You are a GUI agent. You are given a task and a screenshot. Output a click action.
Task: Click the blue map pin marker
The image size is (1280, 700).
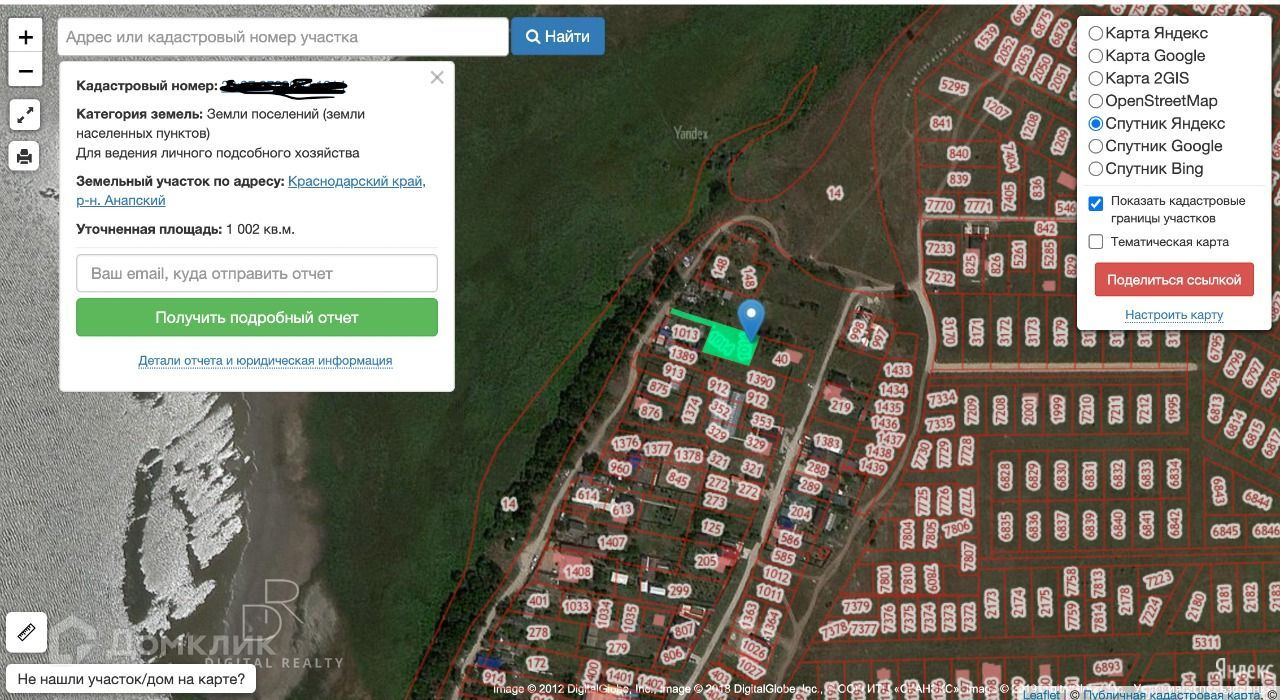(751, 321)
